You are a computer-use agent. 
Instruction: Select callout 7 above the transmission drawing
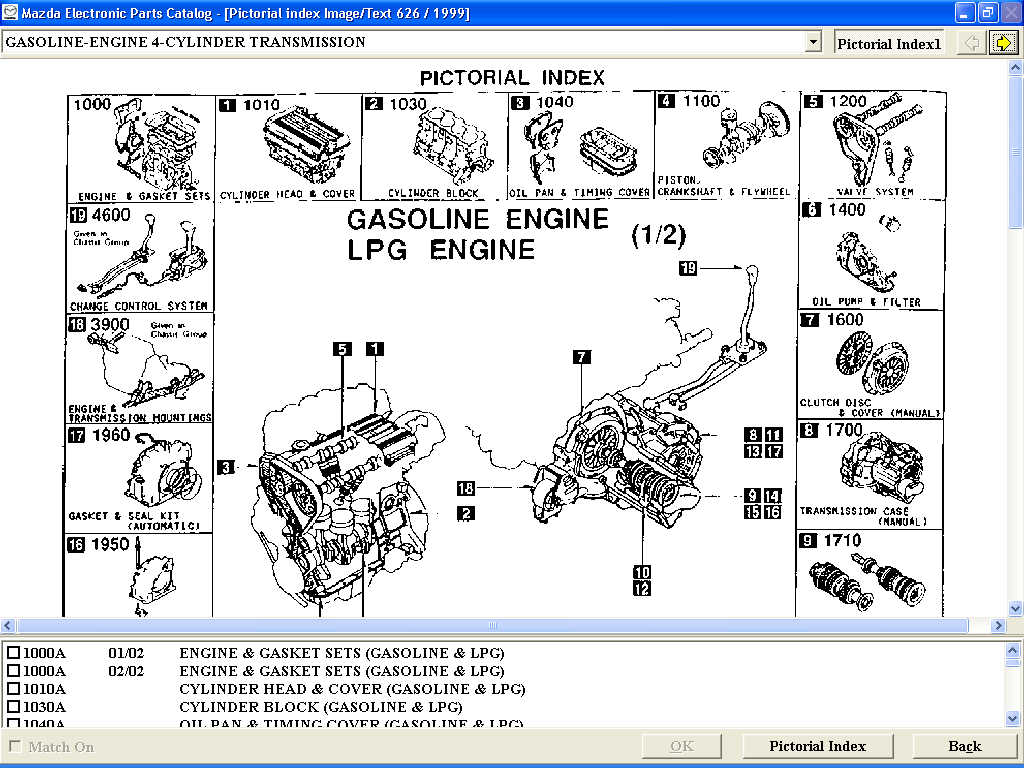[x=582, y=357]
